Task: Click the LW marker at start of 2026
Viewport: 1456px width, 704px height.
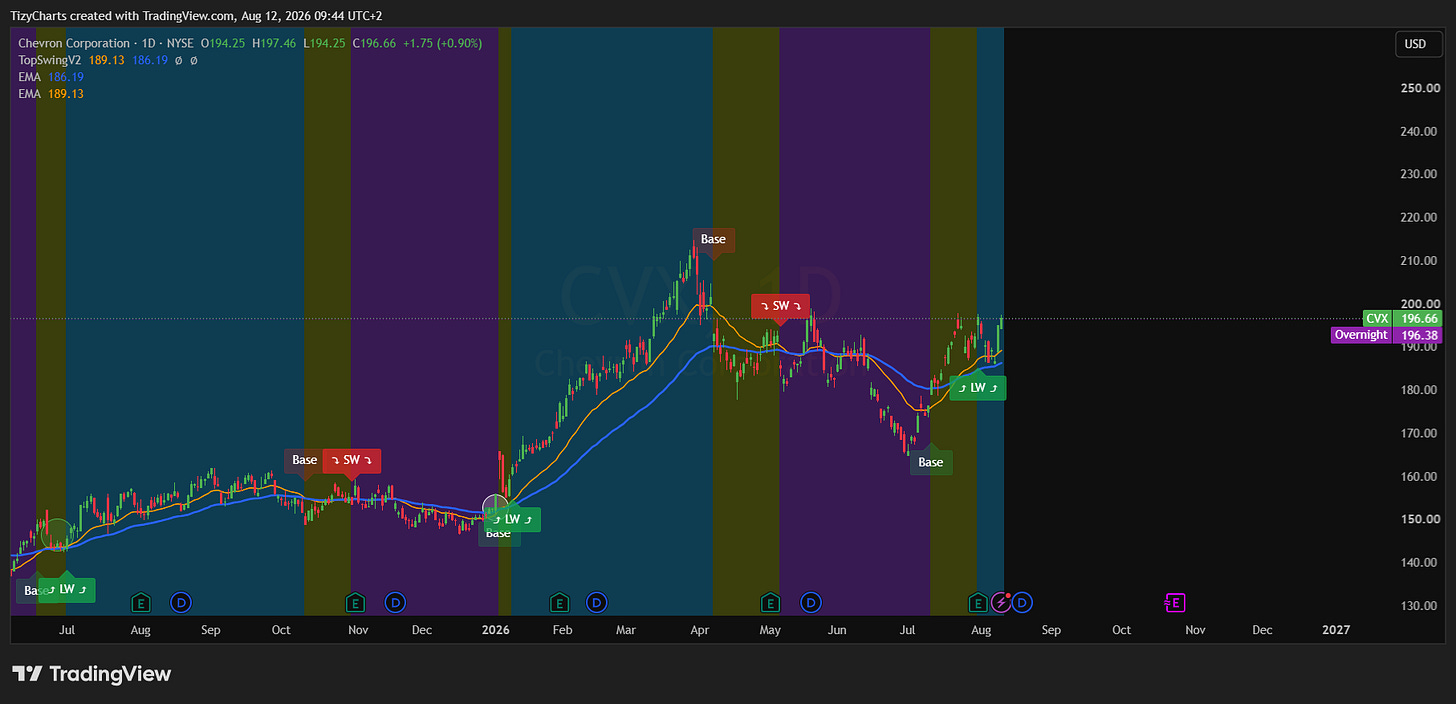Action: [x=512, y=520]
